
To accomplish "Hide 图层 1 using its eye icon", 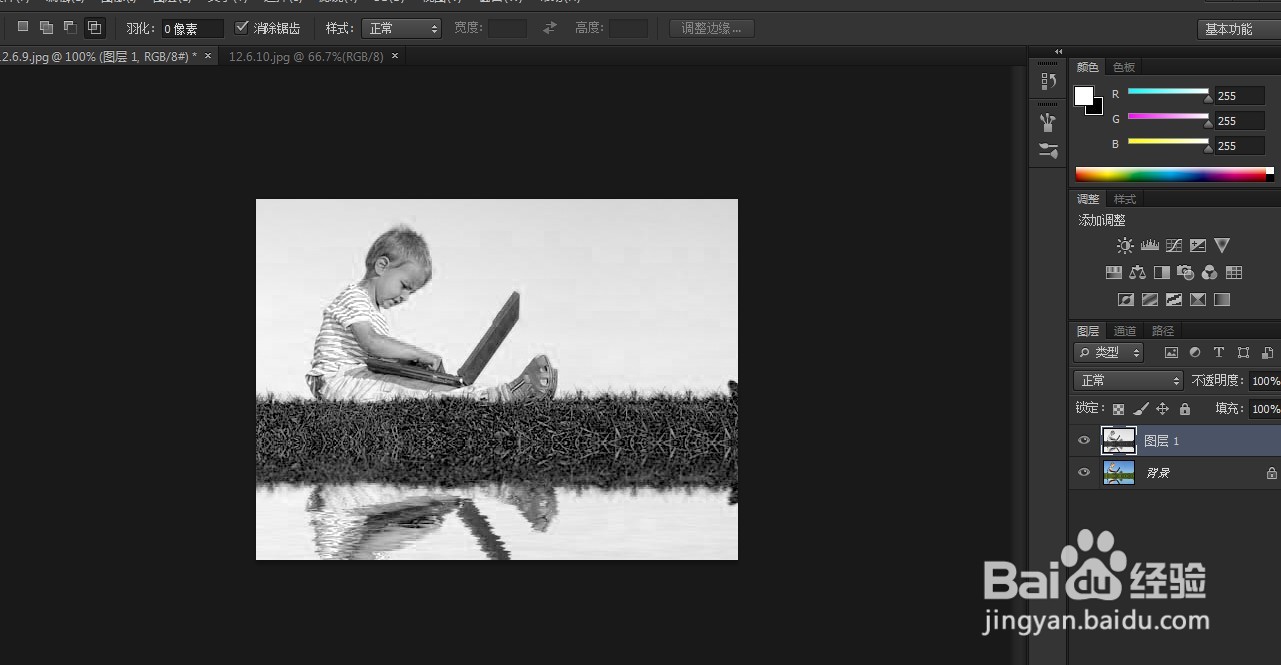I will [1084, 440].
